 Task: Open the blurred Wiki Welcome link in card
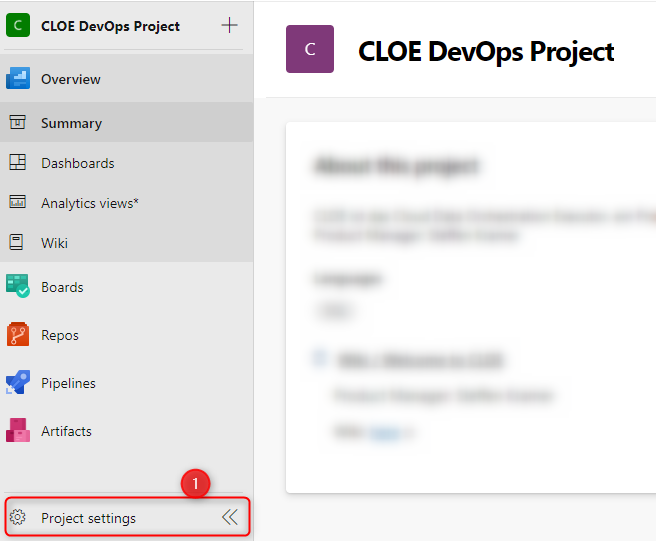tap(420, 359)
